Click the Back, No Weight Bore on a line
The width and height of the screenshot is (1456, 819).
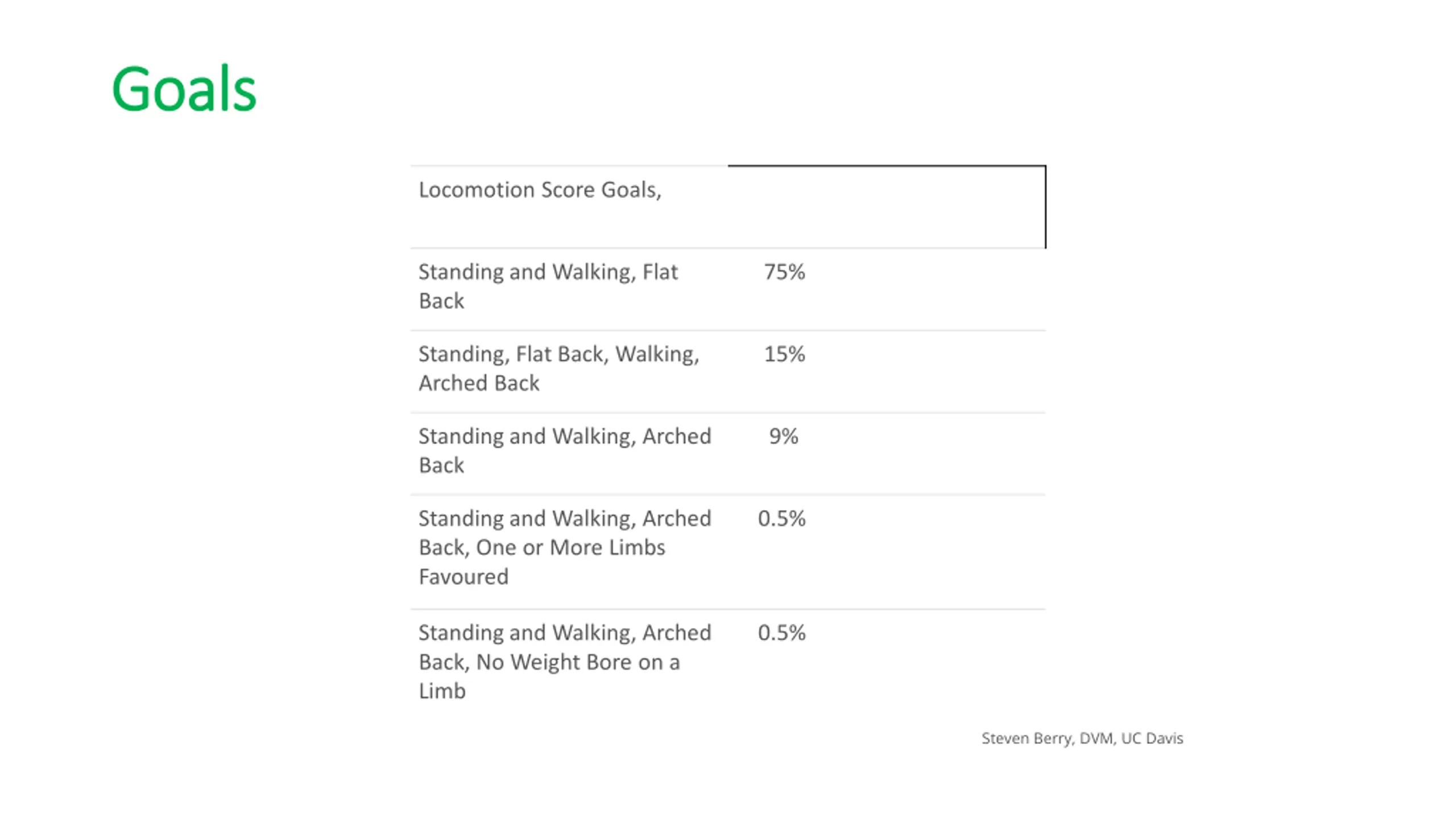tap(549, 662)
